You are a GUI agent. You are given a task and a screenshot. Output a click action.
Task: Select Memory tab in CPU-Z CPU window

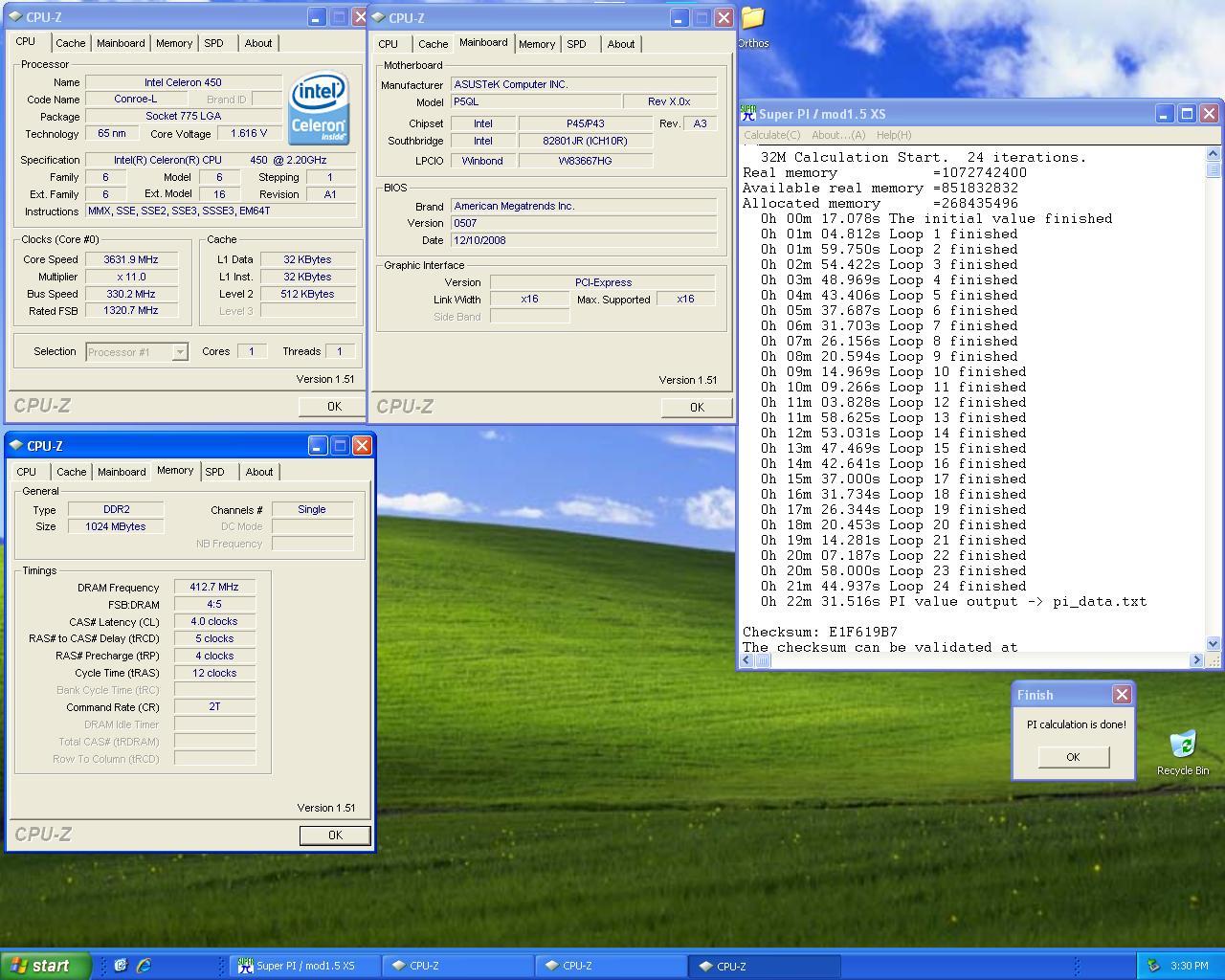[174, 43]
